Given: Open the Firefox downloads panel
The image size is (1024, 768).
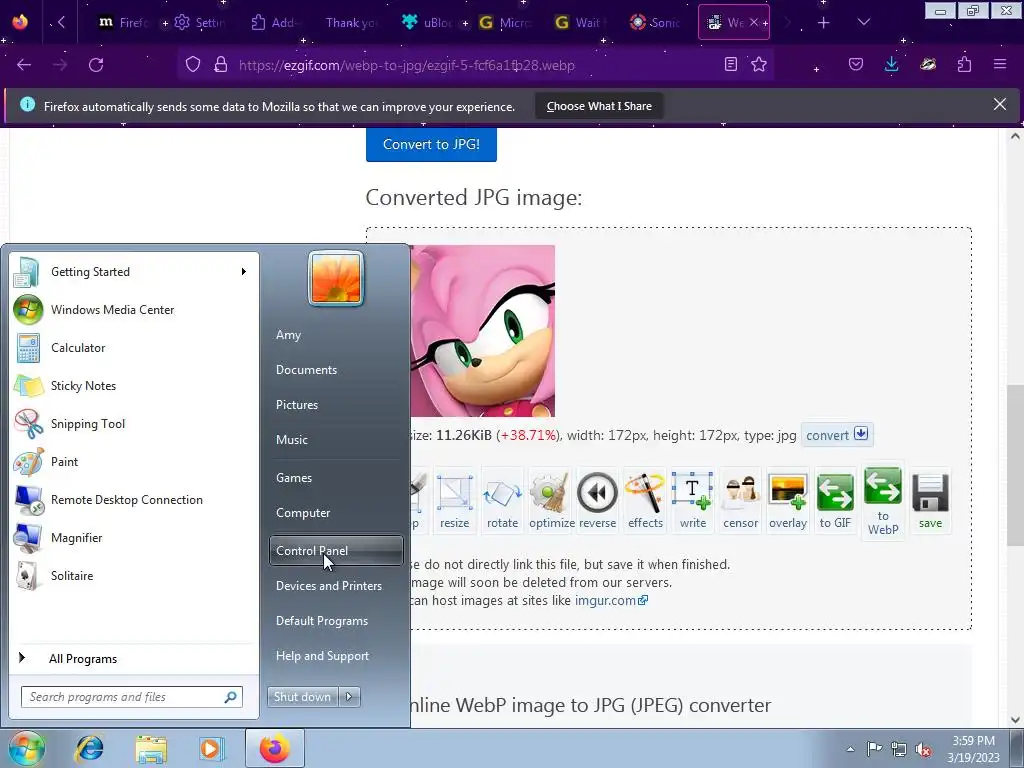Looking at the screenshot, I should (x=891, y=64).
